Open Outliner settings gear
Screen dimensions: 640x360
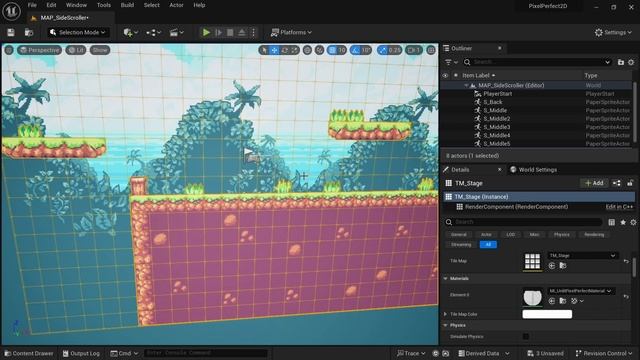(x=631, y=62)
